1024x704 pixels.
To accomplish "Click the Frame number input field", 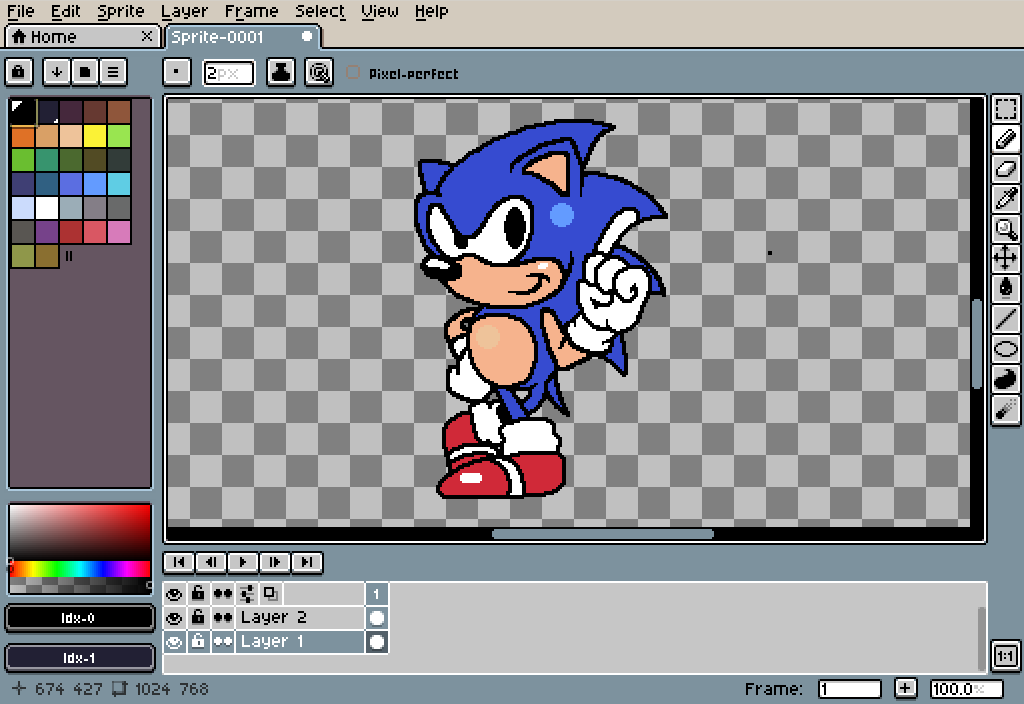I will (x=850, y=689).
